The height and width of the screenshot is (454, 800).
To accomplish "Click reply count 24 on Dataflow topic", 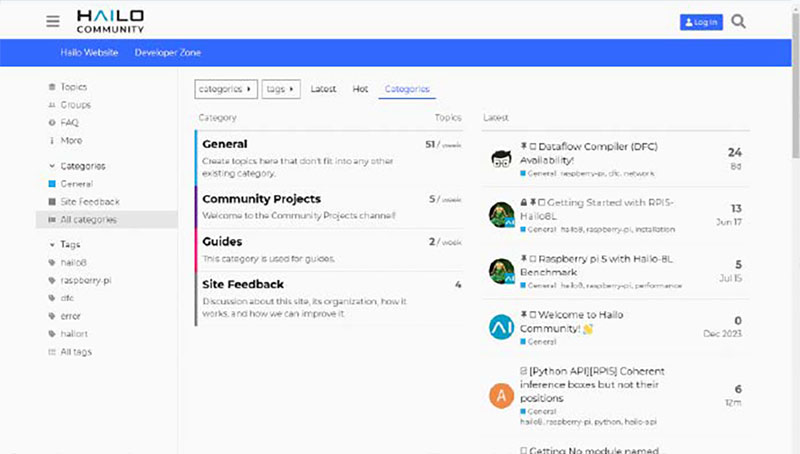I will coord(735,153).
